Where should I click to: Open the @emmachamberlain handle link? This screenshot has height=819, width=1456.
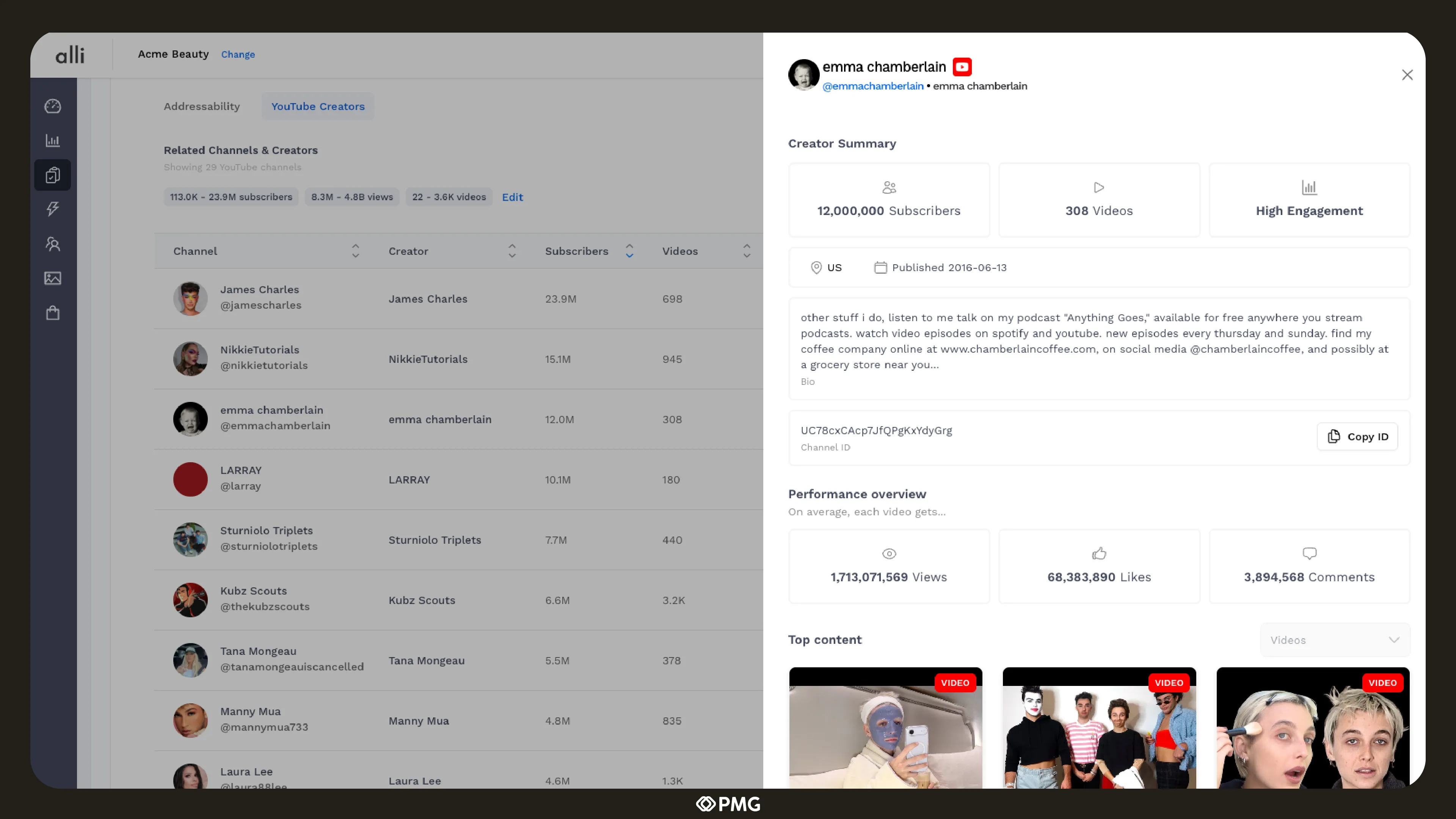pos(873,86)
